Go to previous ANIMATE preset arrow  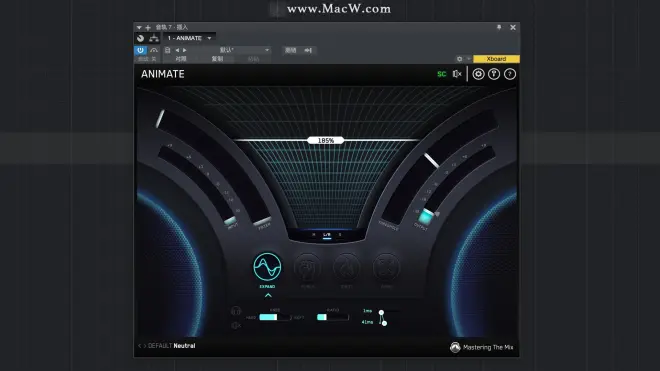(139, 346)
